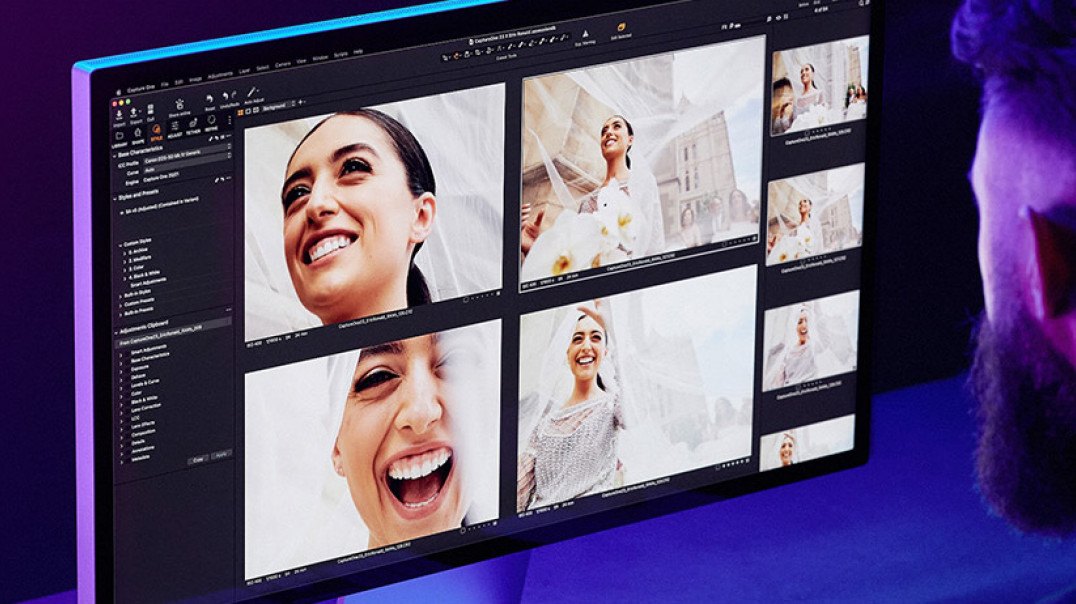Select the orange Style tool tab
Viewport: 1076px width, 604px height.
156,133
